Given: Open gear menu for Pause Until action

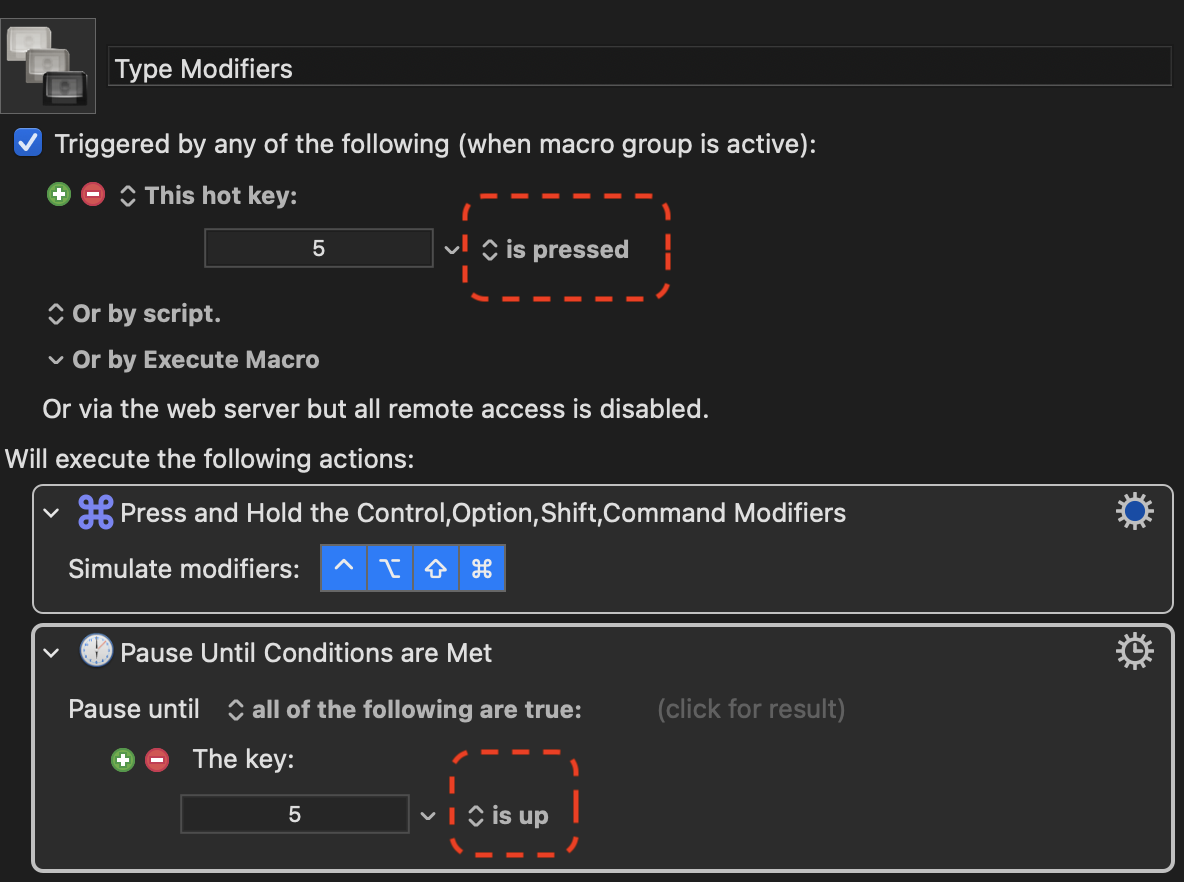Looking at the screenshot, I should (x=1134, y=652).
